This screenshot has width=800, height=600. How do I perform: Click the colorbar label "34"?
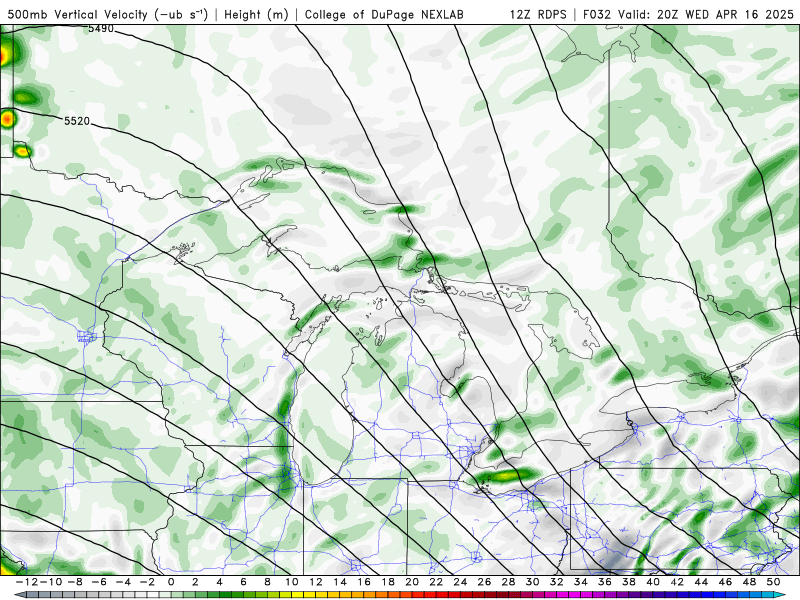point(581,582)
